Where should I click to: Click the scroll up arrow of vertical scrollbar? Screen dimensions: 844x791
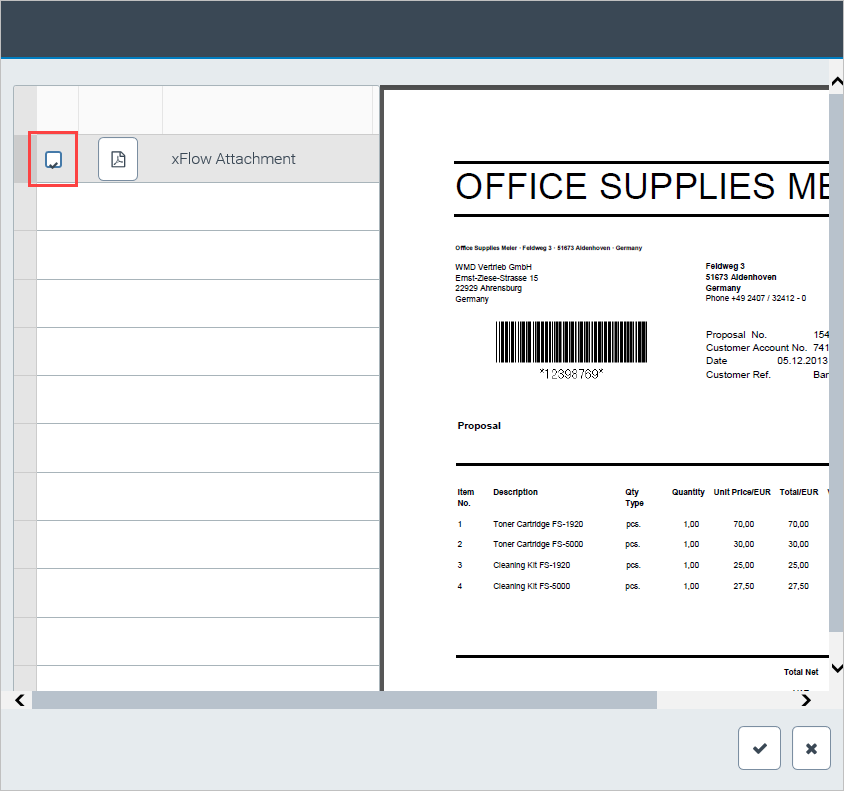point(836,83)
